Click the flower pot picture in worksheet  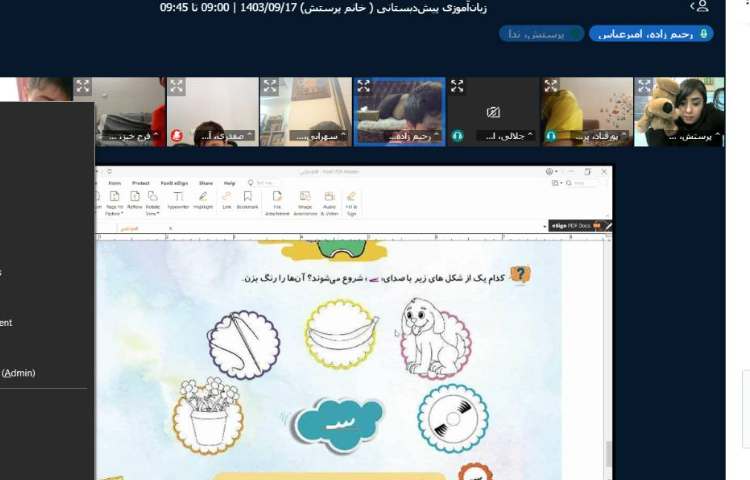coord(207,415)
